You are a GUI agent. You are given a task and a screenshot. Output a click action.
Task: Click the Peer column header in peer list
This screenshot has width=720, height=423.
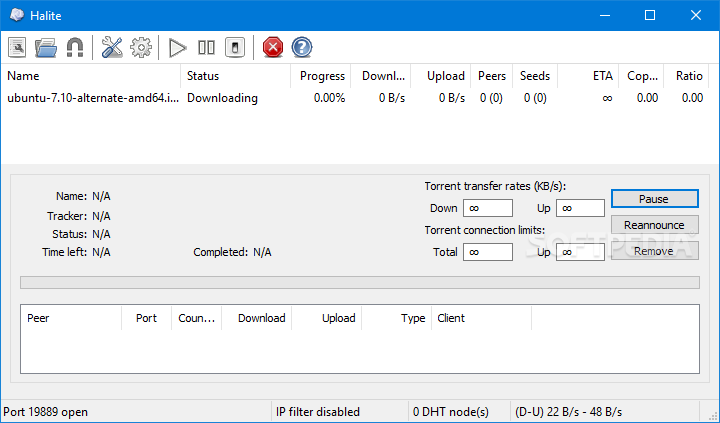[71, 318]
